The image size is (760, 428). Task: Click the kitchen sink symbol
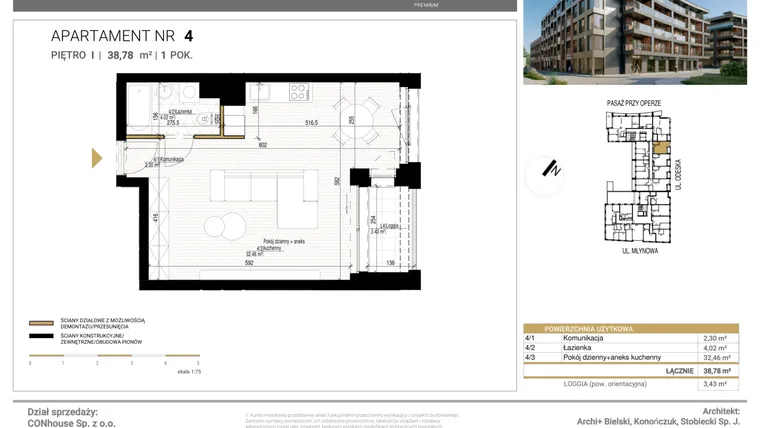pos(260,92)
